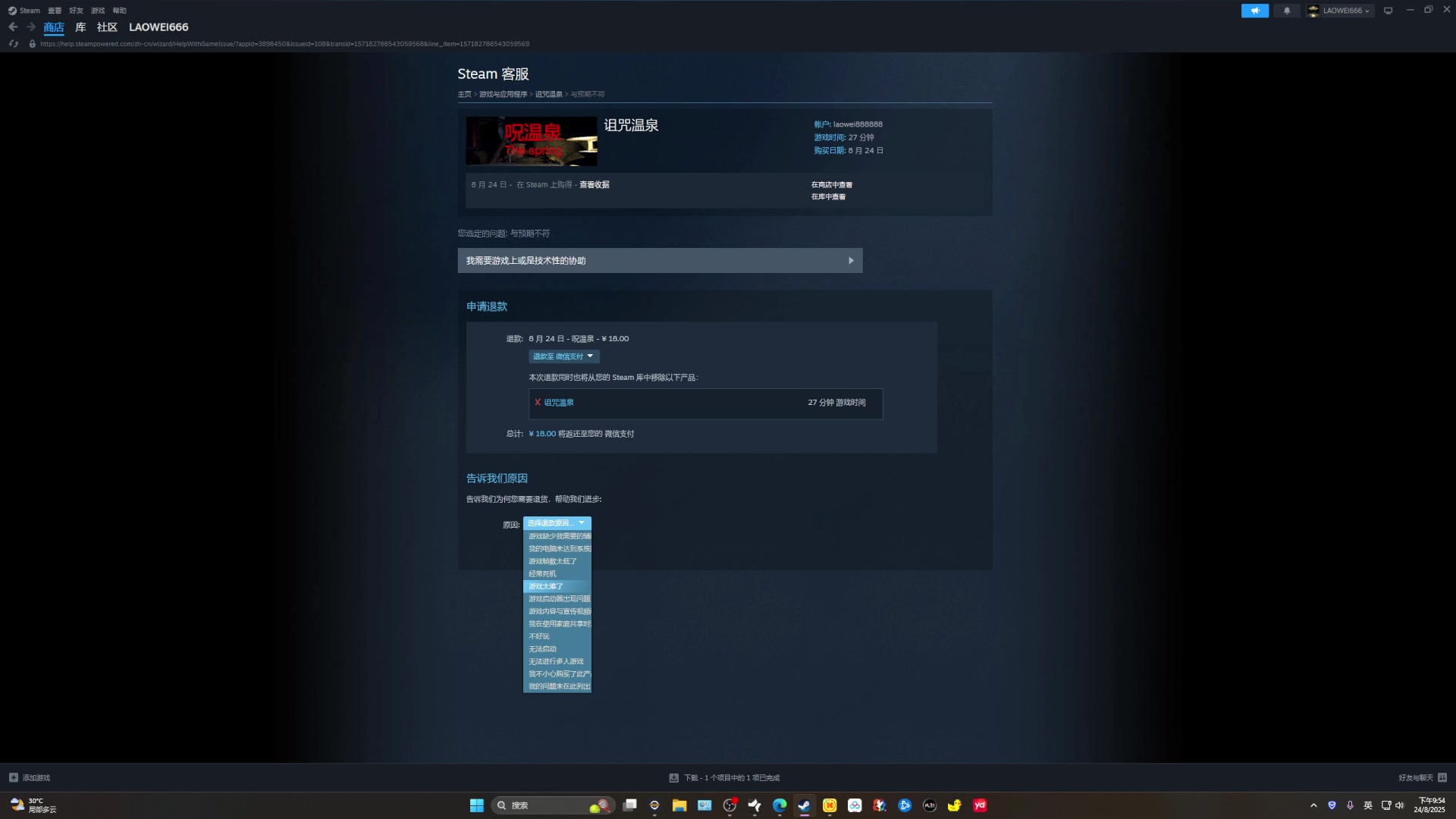Select reason 我不小心购买了此产品
The height and width of the screenshot is (819, 1456).
point(557,674)
